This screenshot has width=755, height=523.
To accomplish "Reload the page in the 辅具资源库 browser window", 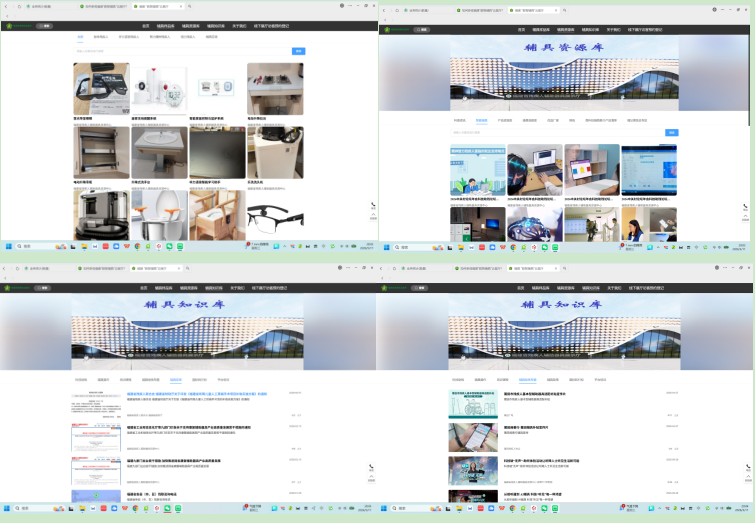I will coord(397,10).
